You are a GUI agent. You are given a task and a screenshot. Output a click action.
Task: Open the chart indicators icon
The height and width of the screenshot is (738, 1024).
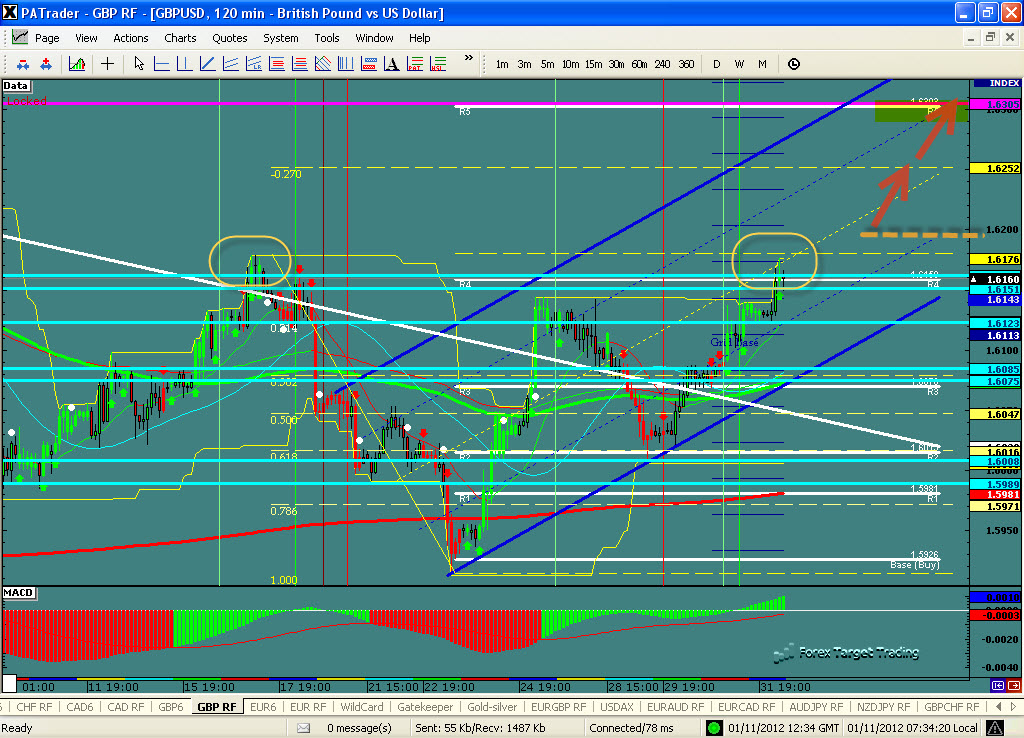[x=76, y=64]
